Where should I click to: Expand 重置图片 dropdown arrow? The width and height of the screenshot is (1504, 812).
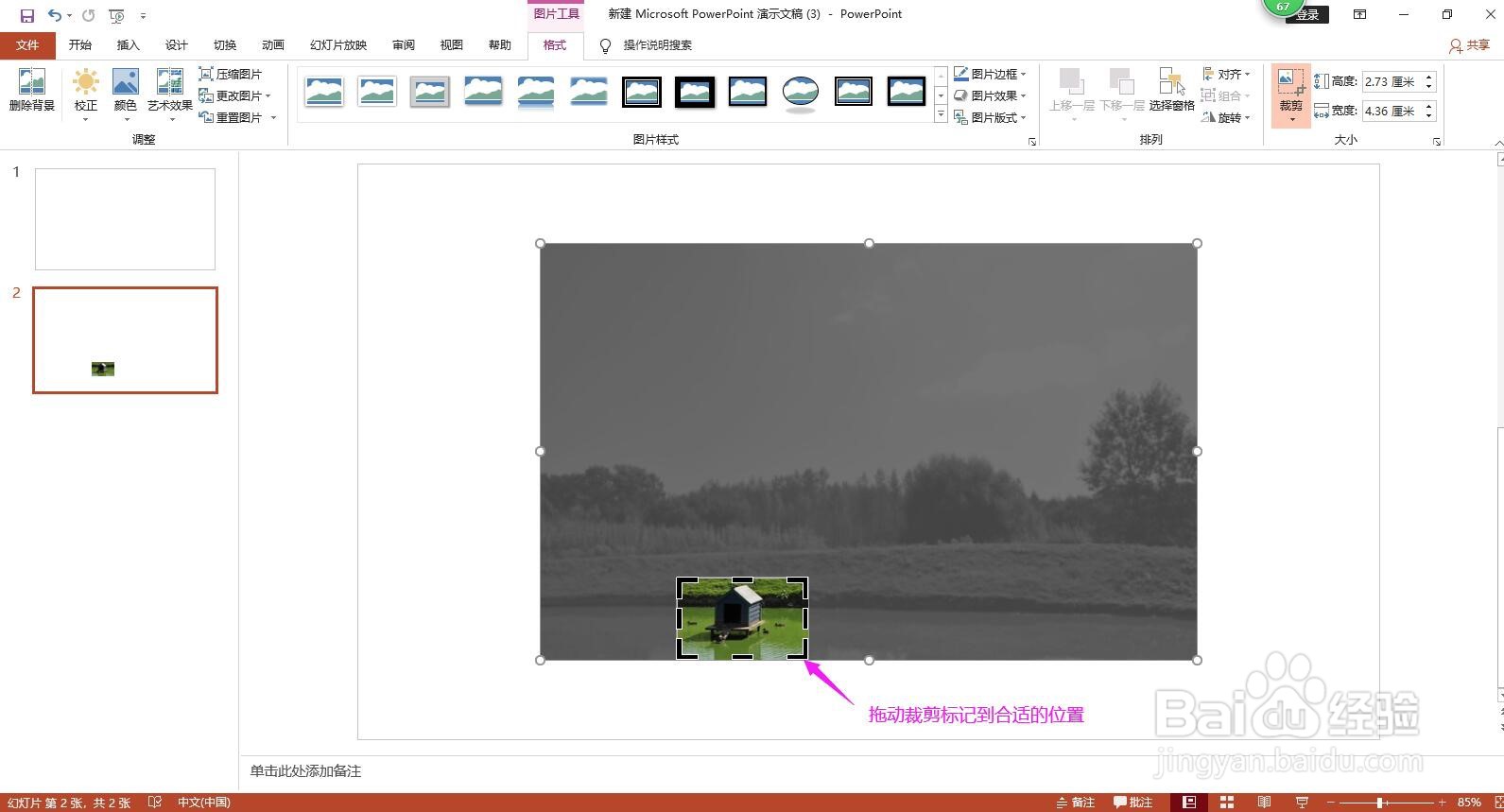(x=273, y=117)
